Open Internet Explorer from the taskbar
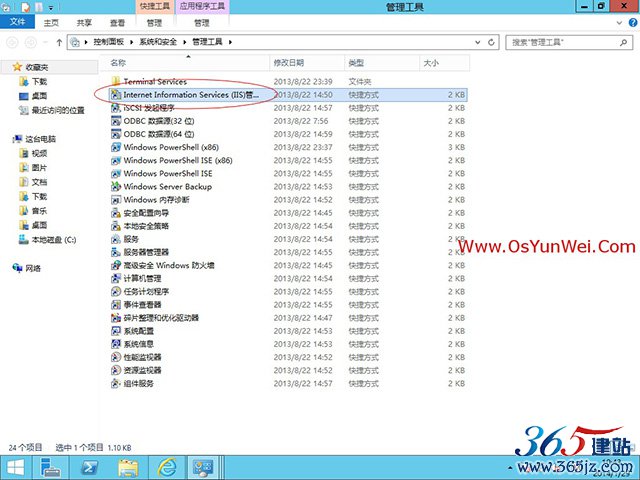640x480 pixels. coord(167,468)
